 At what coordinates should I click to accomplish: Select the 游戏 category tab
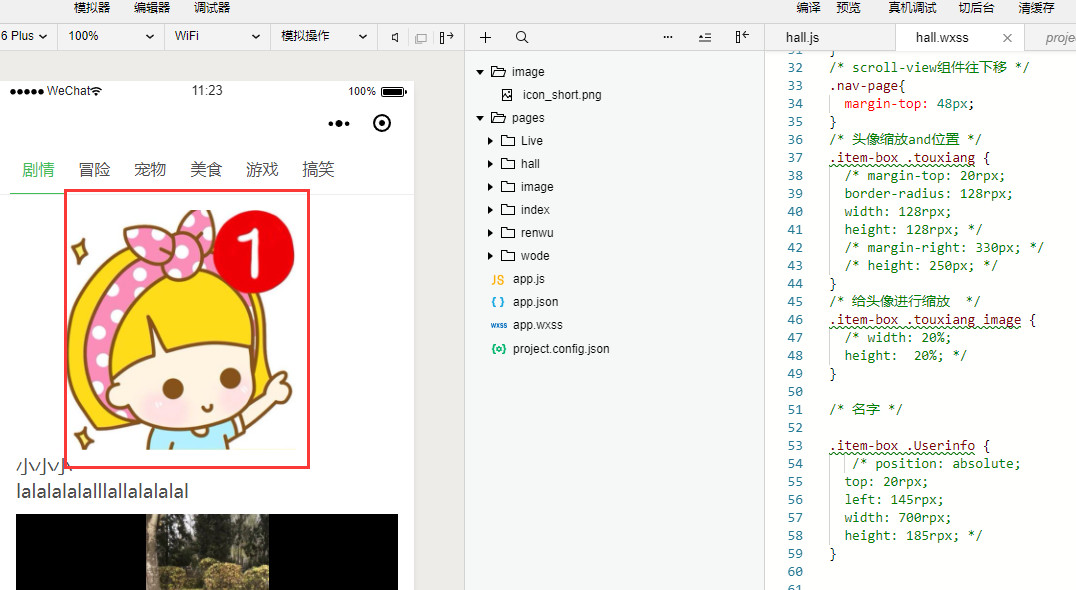[262, 169]
